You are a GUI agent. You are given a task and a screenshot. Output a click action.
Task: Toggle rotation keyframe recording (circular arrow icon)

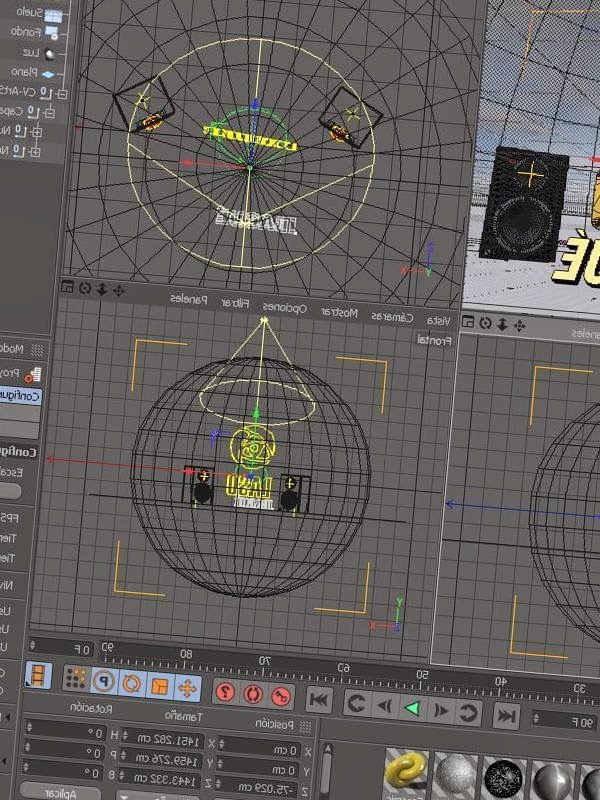point(132,684)
